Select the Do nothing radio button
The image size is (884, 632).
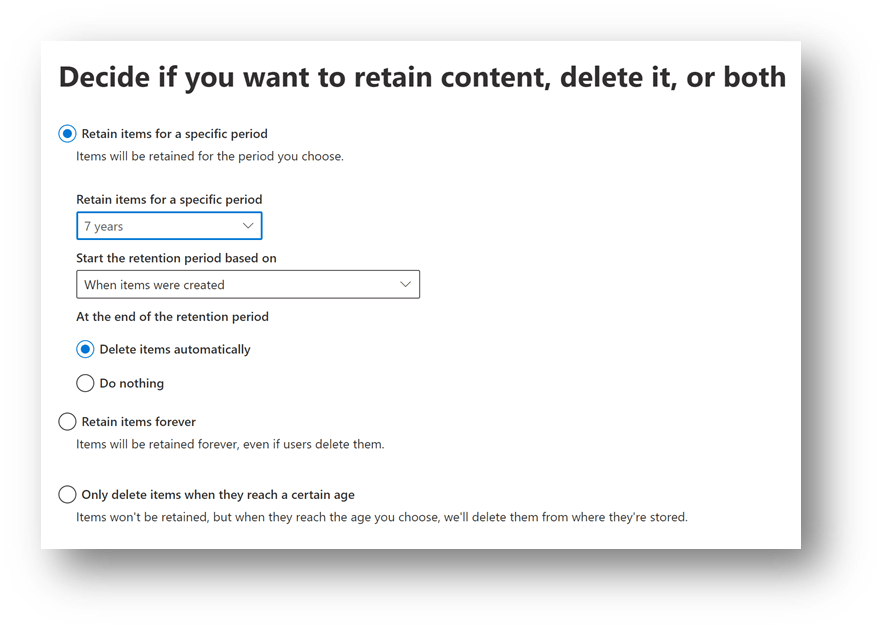85,383
